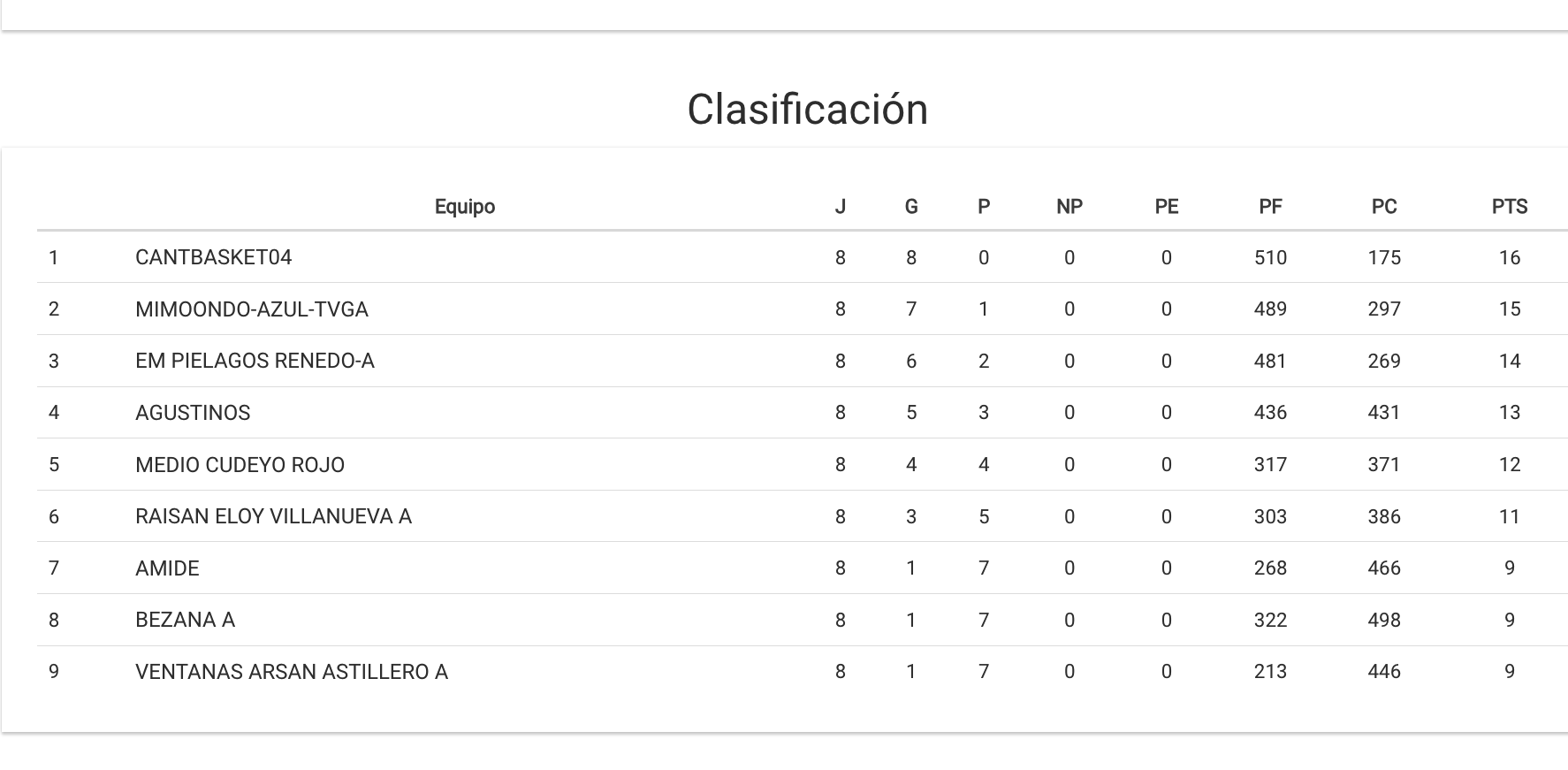Click the AGUSTINOS team name
1568x770 pixels.
193,413
